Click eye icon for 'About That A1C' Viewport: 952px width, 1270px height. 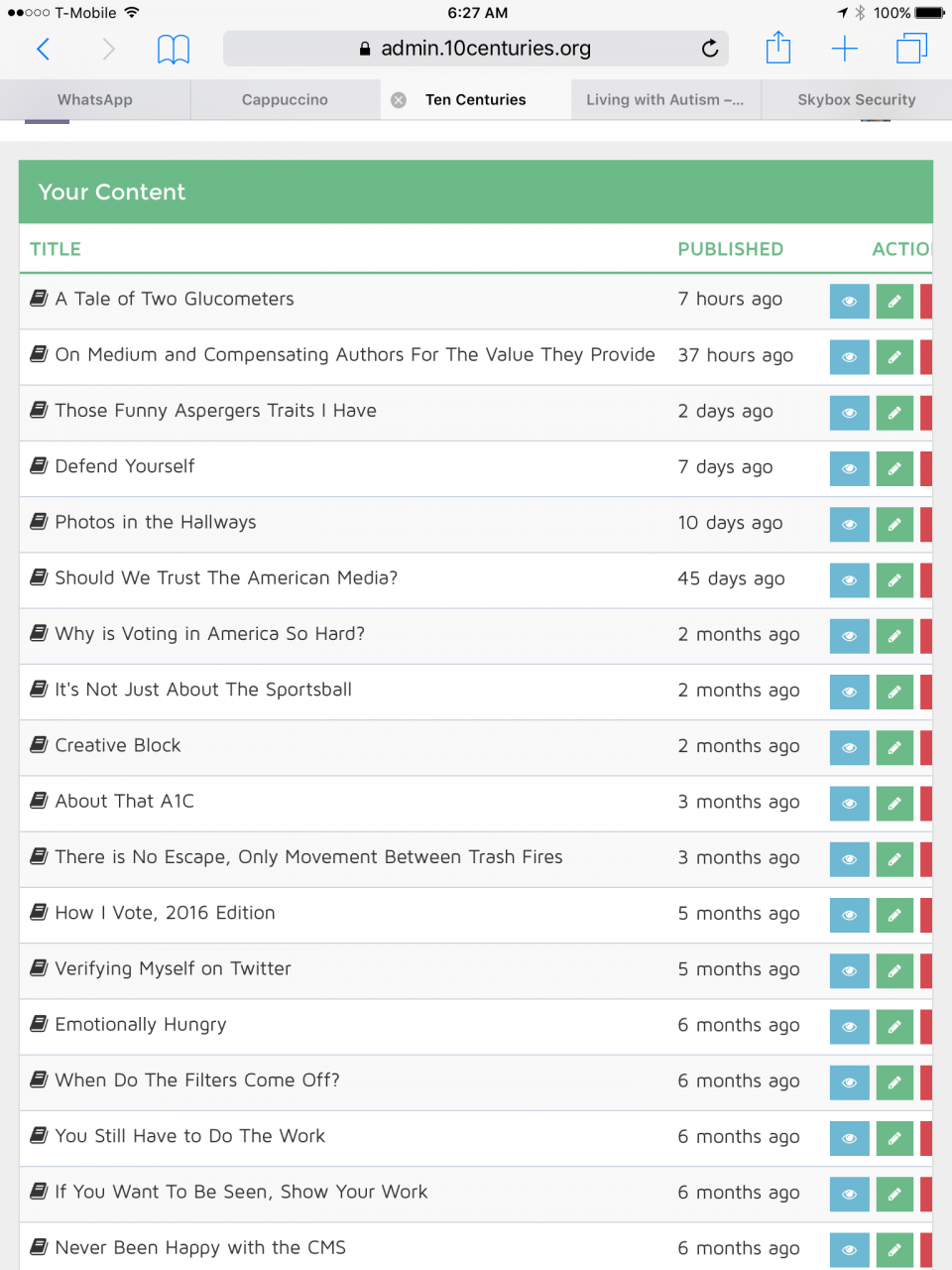(x=849, y=804)
